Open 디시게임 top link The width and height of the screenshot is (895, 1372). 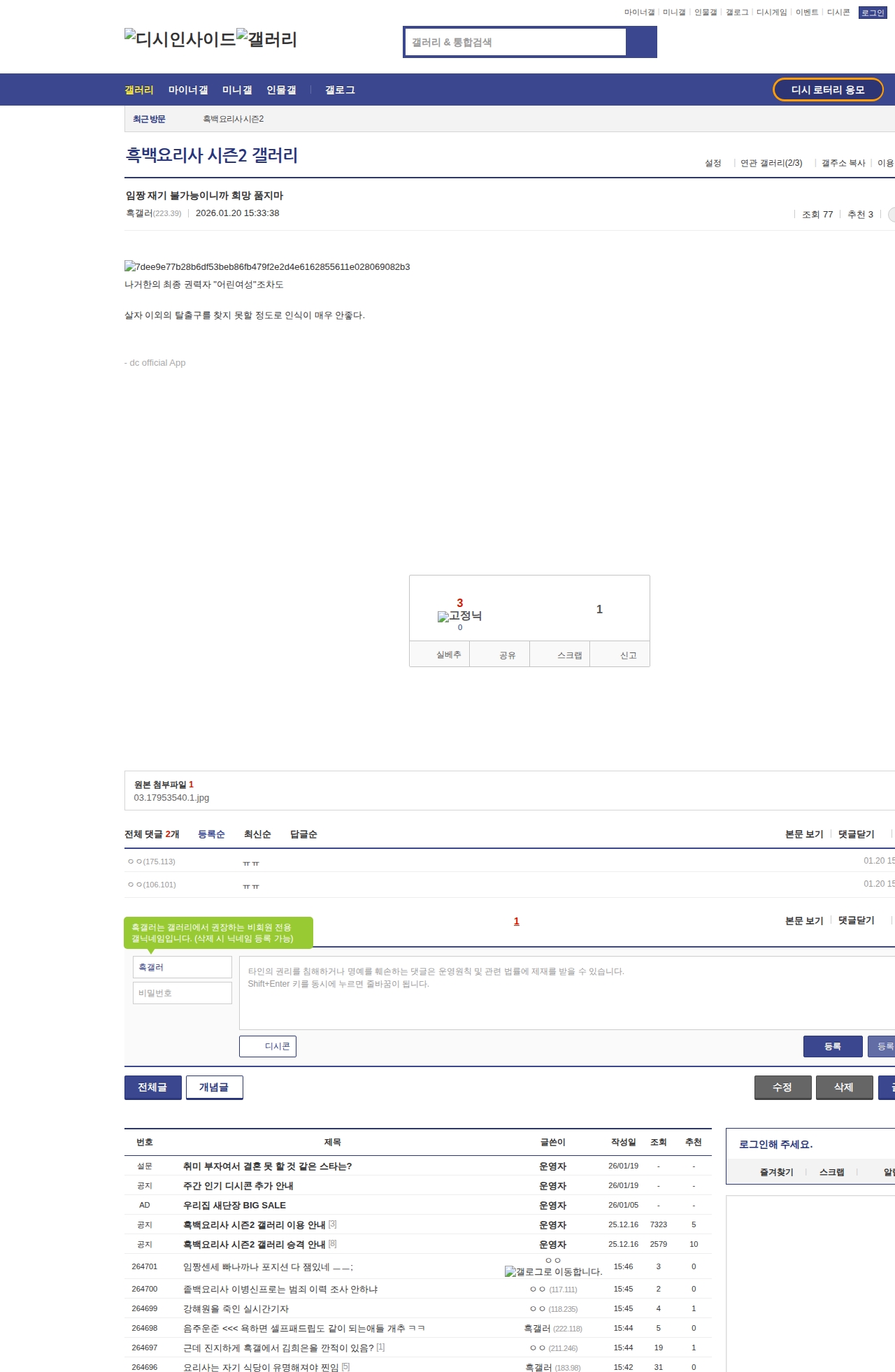[771, 13]
